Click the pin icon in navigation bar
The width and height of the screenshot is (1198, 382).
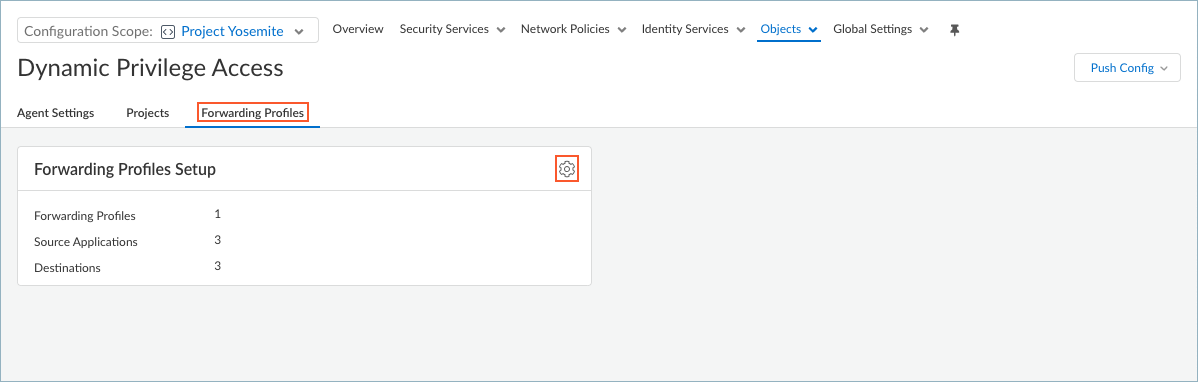pos(954,30)
